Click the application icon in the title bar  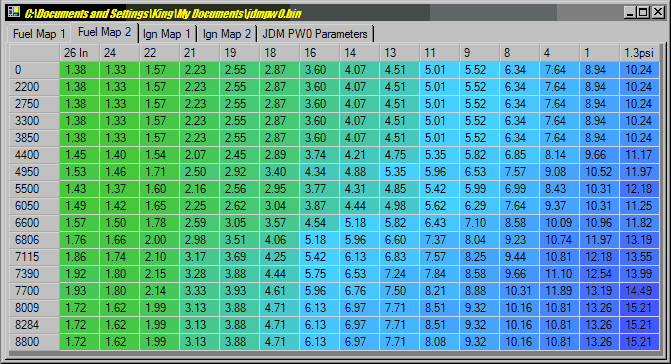pyautogui.click(x=13, y=12)
